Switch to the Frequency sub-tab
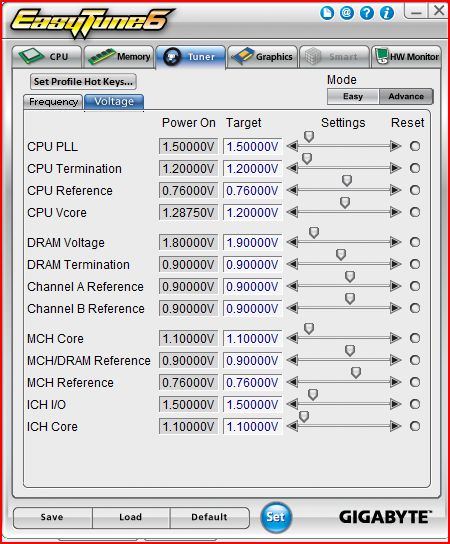The image size is (450, 544). pyautogui.click(x=53, y=102)
